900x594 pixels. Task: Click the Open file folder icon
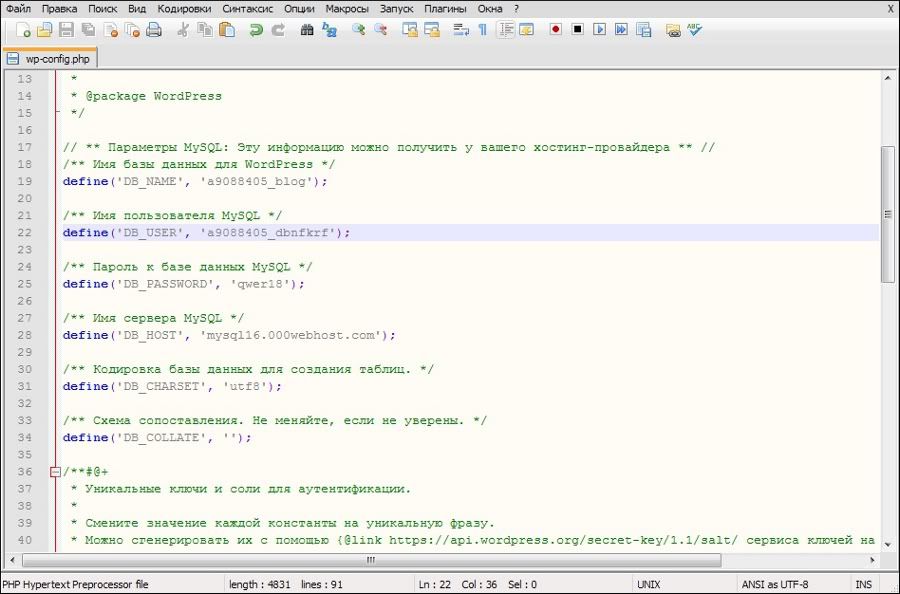pyautogui.click(x=44, y=30)
